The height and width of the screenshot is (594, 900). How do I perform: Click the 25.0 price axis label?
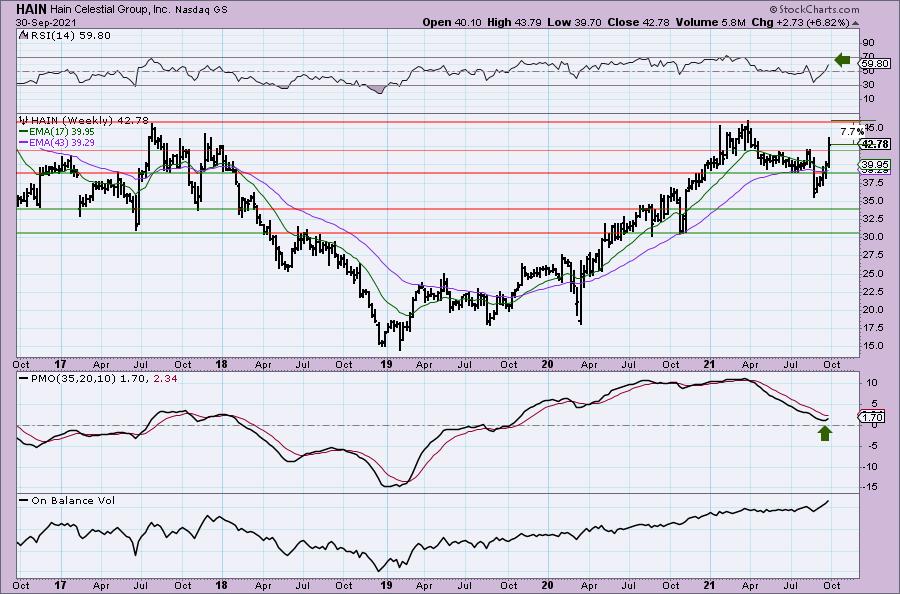point(873,273)
